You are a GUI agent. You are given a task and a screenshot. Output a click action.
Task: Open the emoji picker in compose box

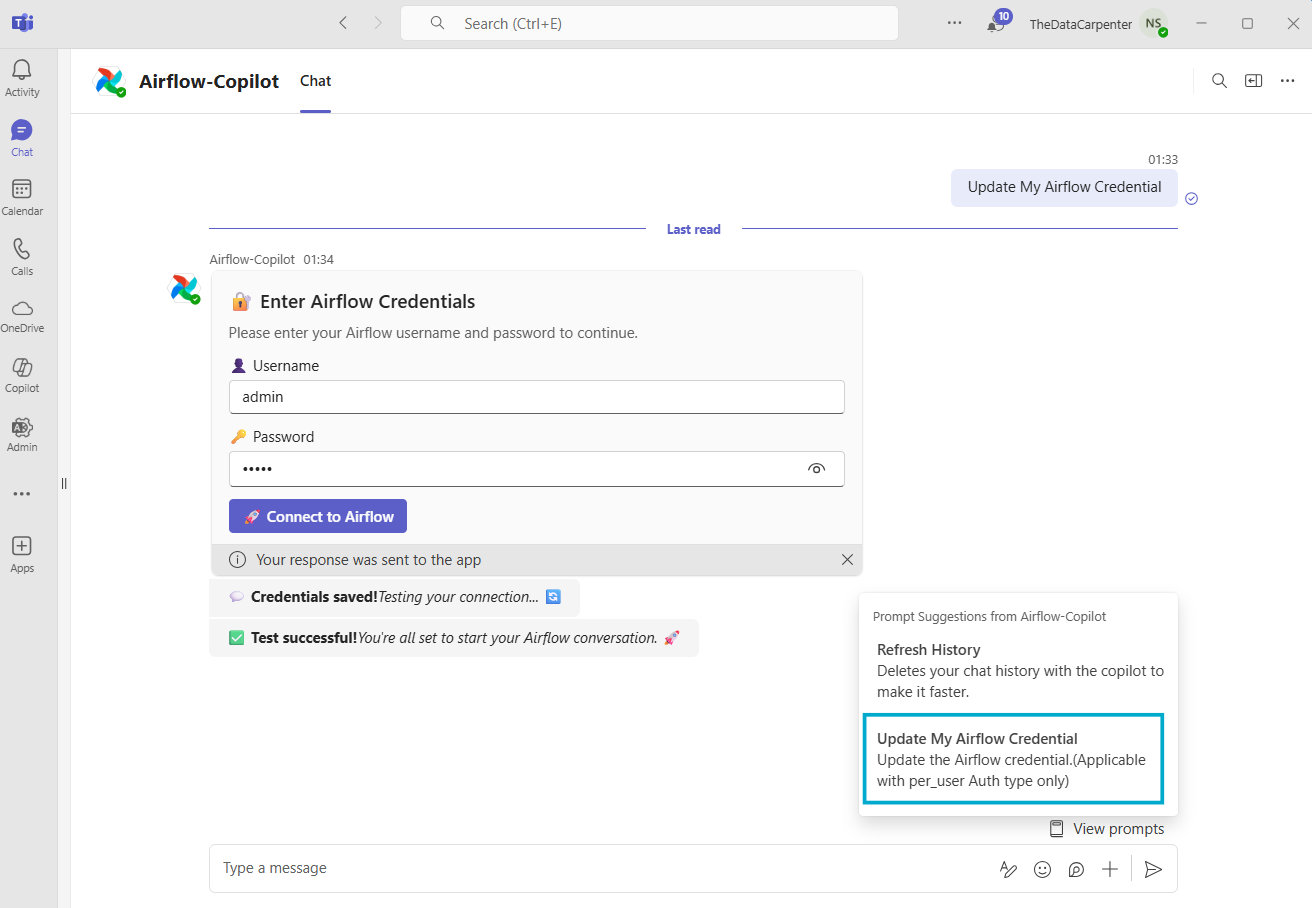click(1042, 869)
